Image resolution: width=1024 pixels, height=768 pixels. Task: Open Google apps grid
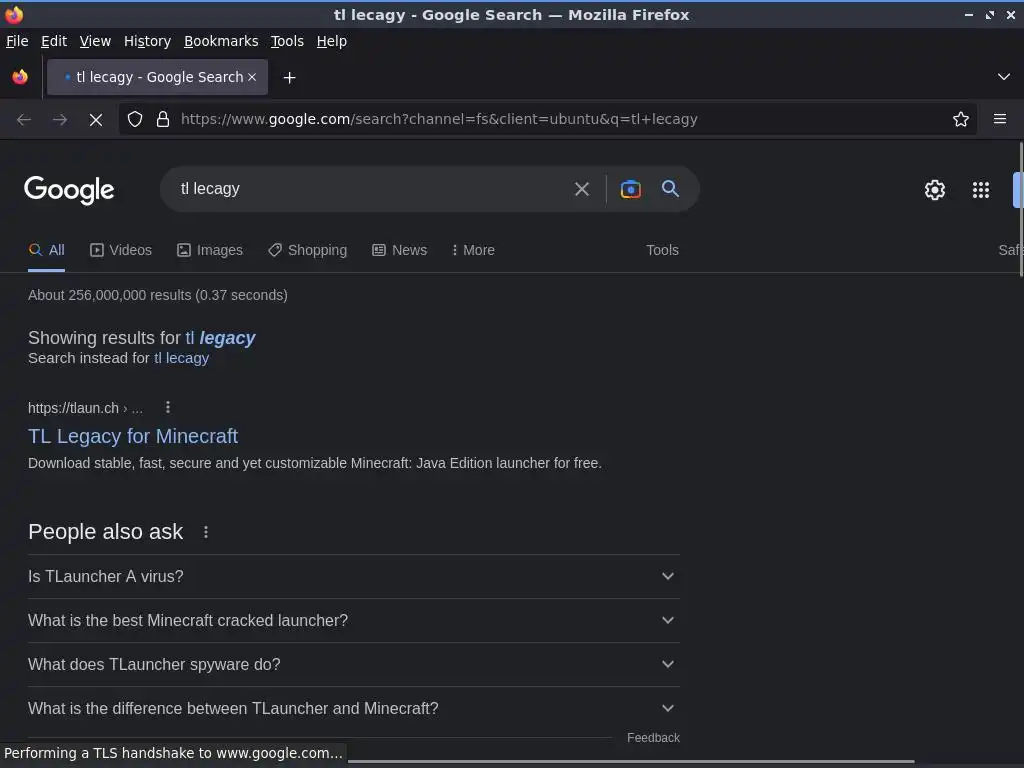tap(981, 190)
